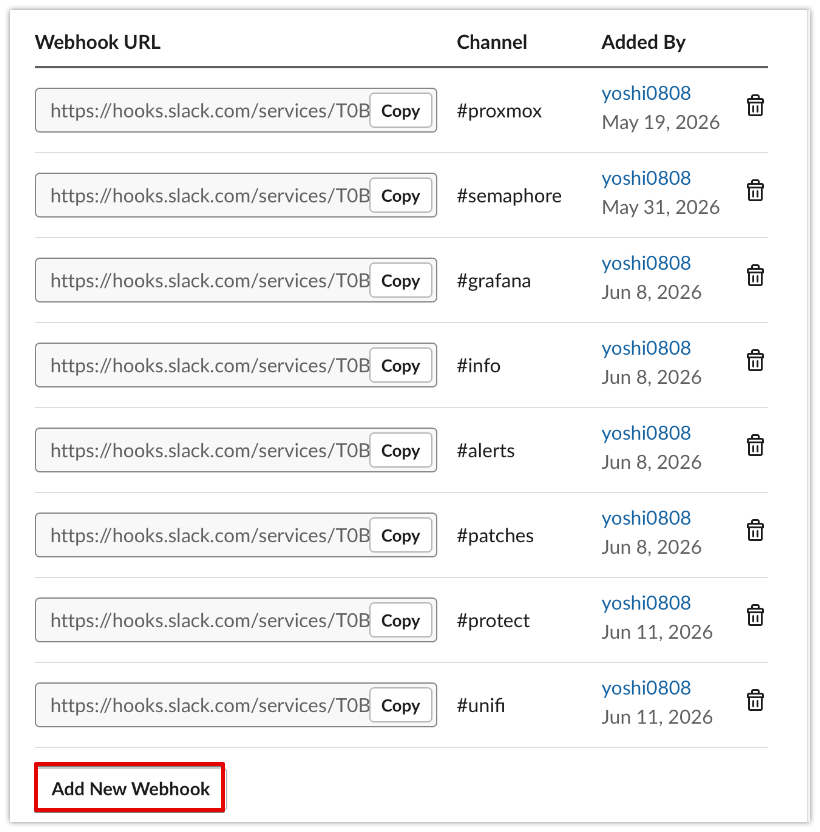Copy the #semaphore webhook URL
This screenshot has width=820, height=832.
(401, 195)
